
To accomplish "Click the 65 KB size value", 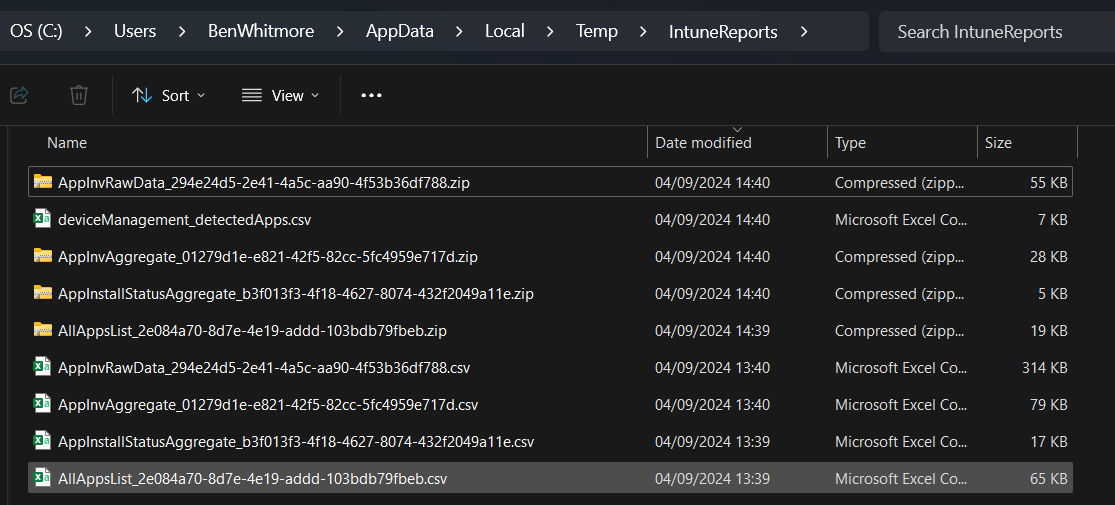I will (x=1048, y=478).
